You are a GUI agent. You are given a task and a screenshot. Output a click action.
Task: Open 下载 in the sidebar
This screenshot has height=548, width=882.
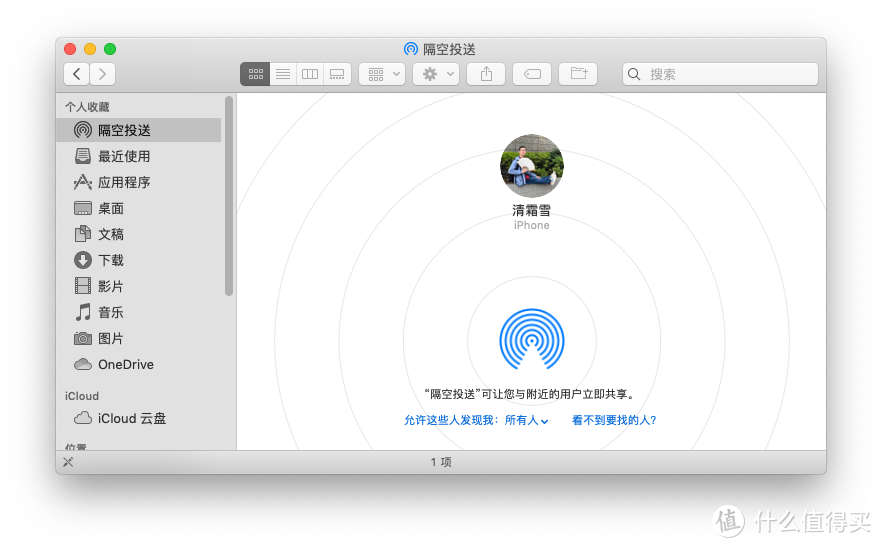pyautogui.click(x=139, y=260)
